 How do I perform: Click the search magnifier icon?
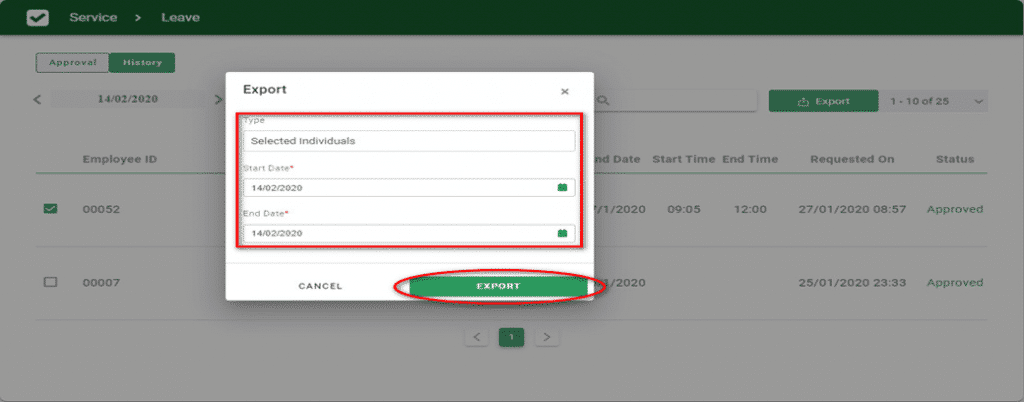click(605, 101)
